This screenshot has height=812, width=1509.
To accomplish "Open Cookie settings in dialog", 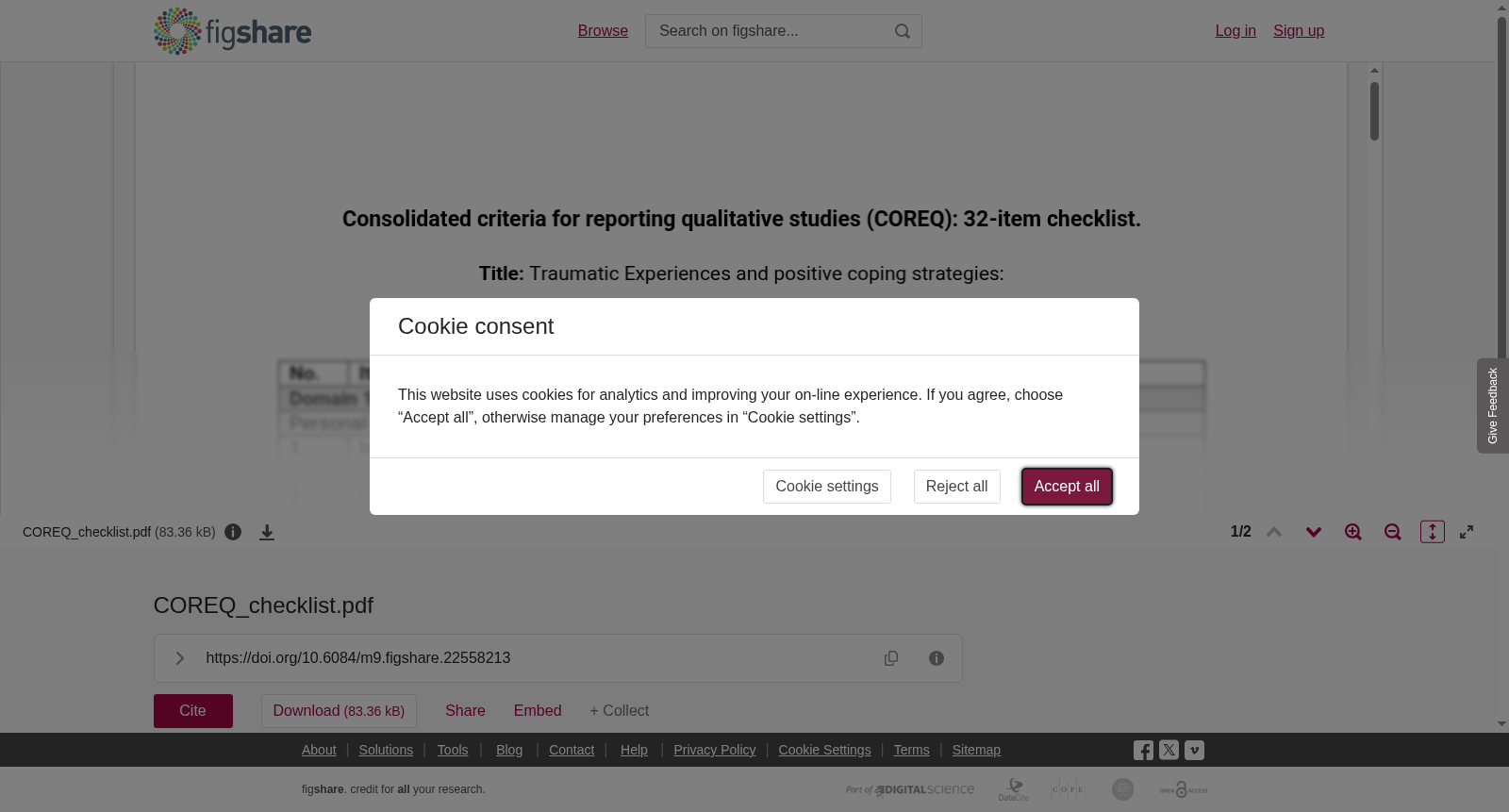I will [827, 487].
